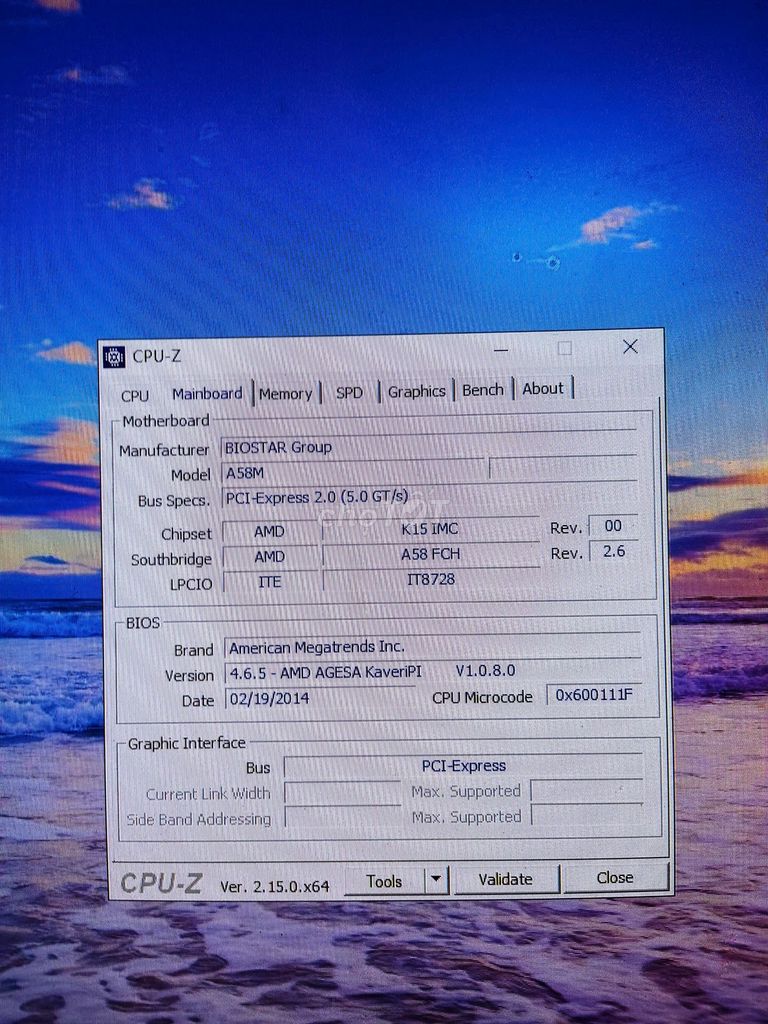Viewport: 768px width, 1024px height.
Task: Click the Model field A58M
Action: 354,472
